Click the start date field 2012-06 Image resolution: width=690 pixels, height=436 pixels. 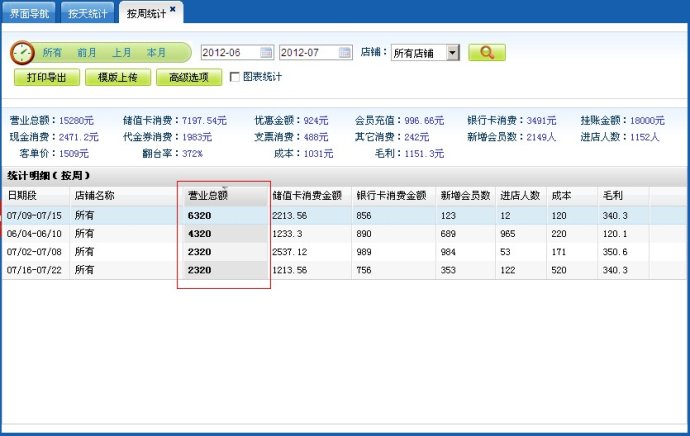point(229,52)
